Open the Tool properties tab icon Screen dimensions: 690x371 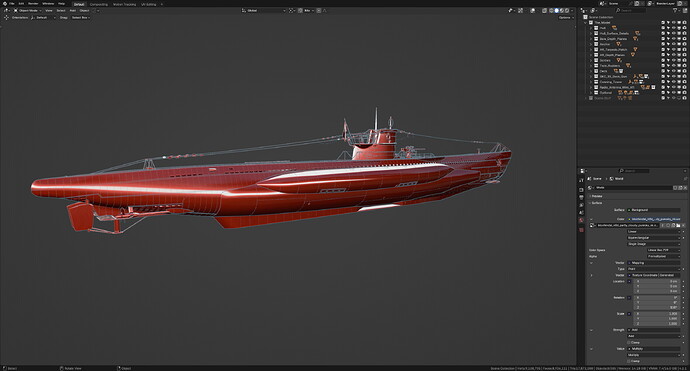581,180
